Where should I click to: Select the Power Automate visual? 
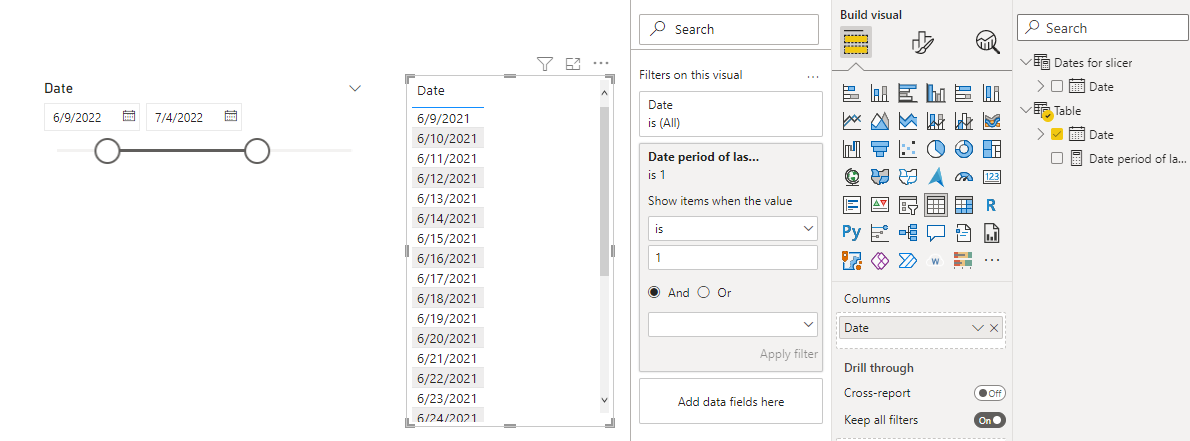pyautogui.click(x=908, y=260)
